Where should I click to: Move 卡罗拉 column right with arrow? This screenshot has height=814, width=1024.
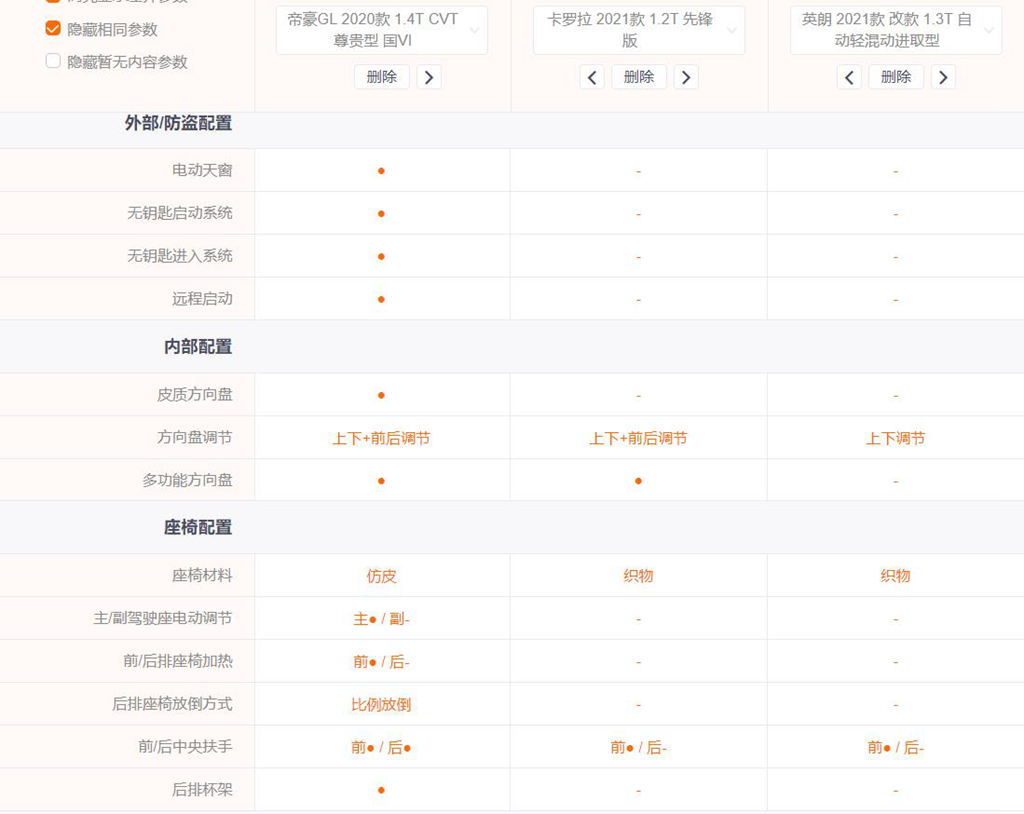[x=686, y=77]
